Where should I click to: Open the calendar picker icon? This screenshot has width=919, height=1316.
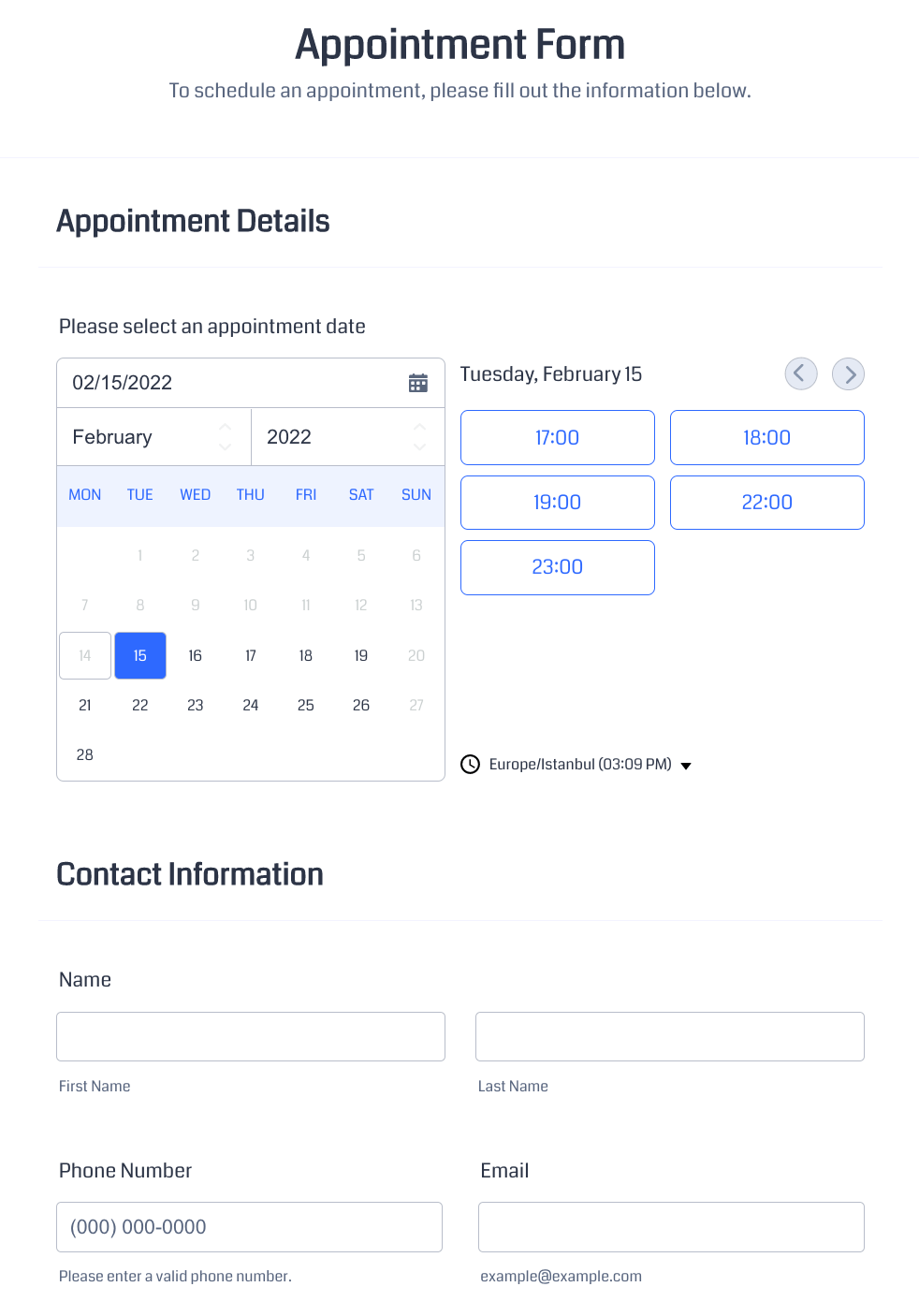tap(418, 383)
